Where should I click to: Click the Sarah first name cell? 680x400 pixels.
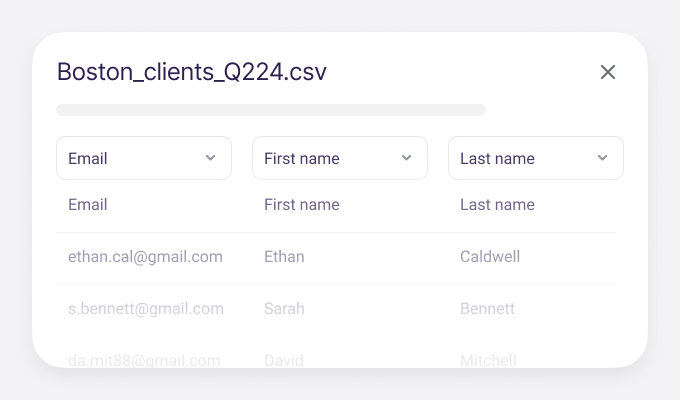[x=284, y=309]
